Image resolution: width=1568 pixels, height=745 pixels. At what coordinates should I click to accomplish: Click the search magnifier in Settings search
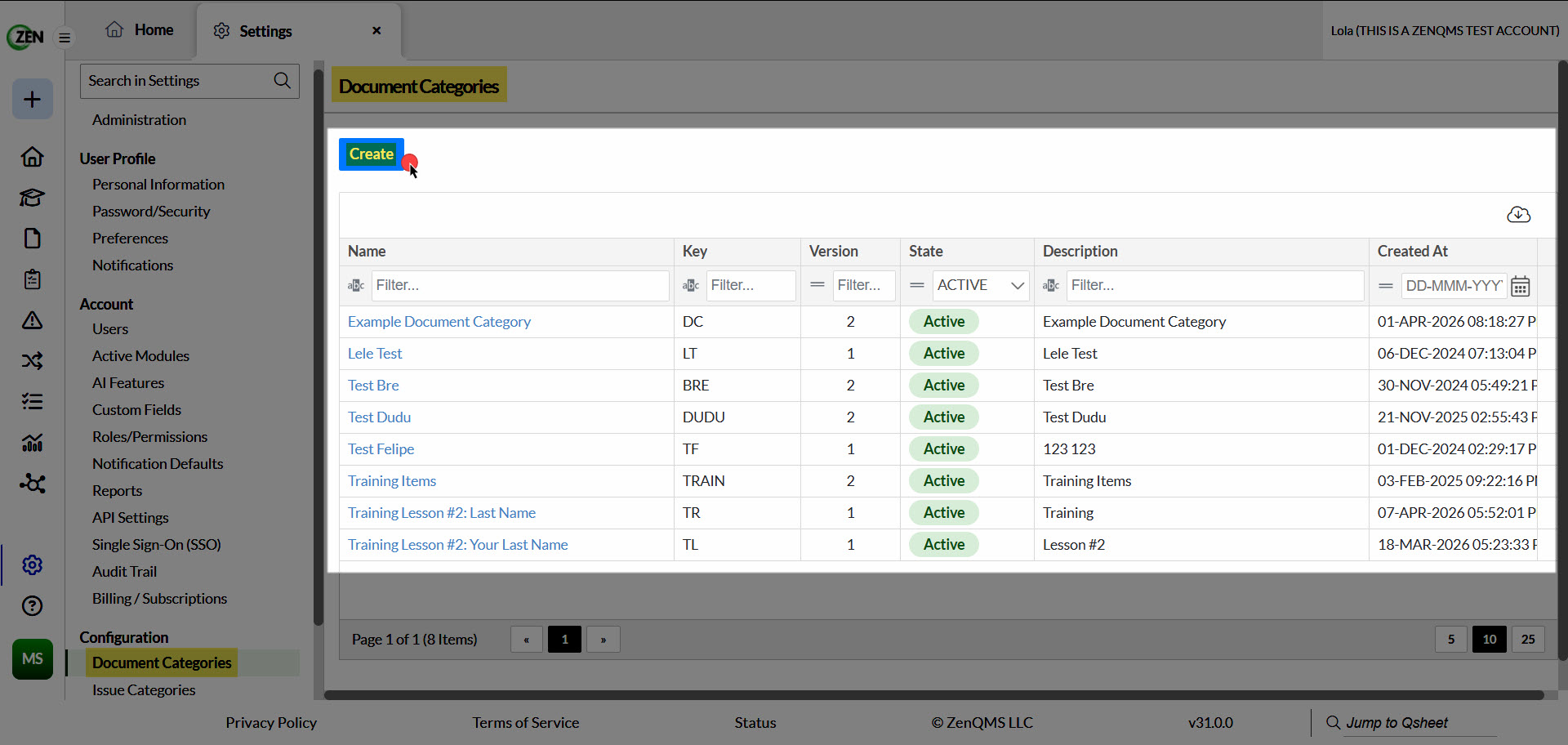(x=283, y=81)
